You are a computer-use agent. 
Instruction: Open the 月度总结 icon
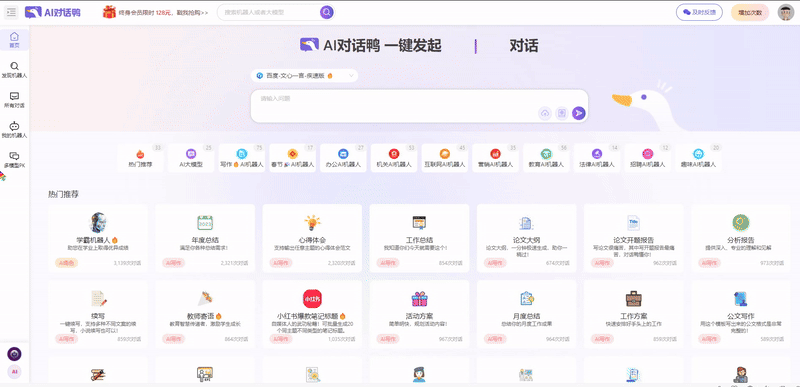(527, 298)
